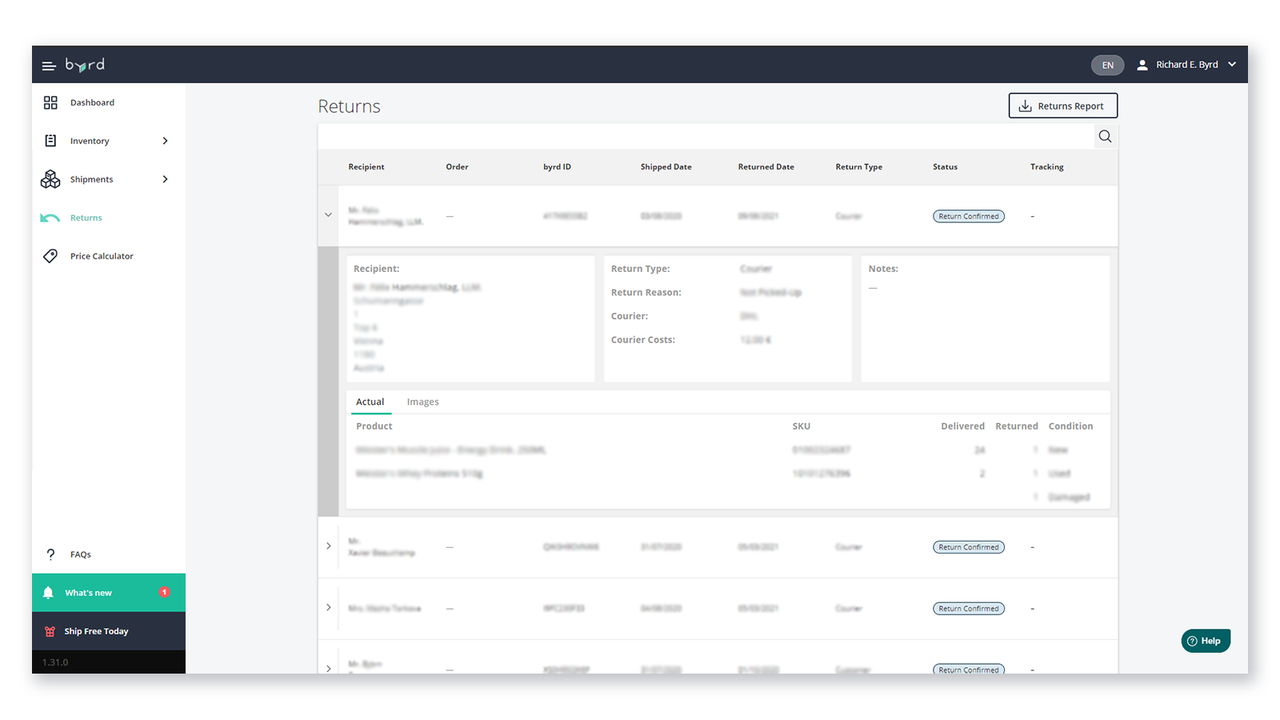Switch to the Images tab
1280x720 pixels.
tap(422, 401)
